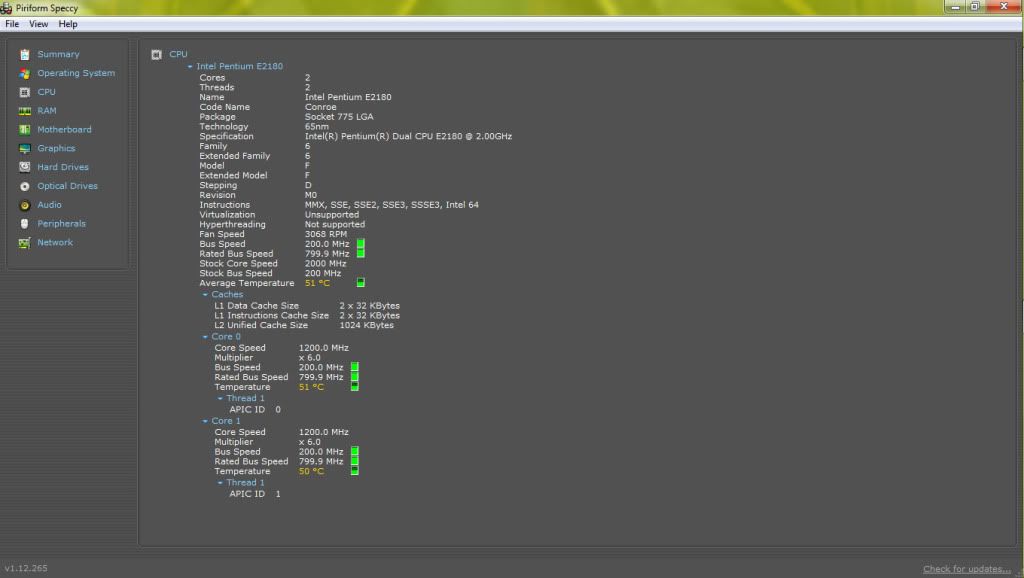
Task: Click the Piriform Speccy title bar app icon
Action: click(7, 8)
